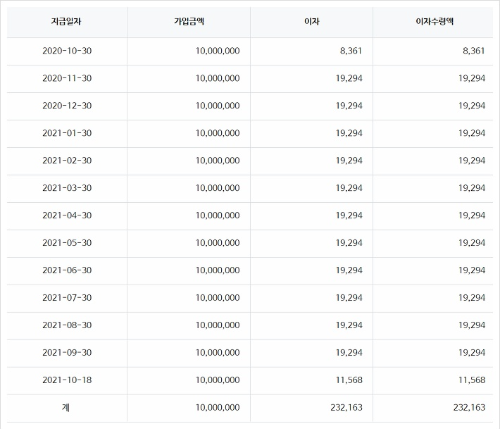
Task: Click the 가입금액 column header
Action: point(189,22)
